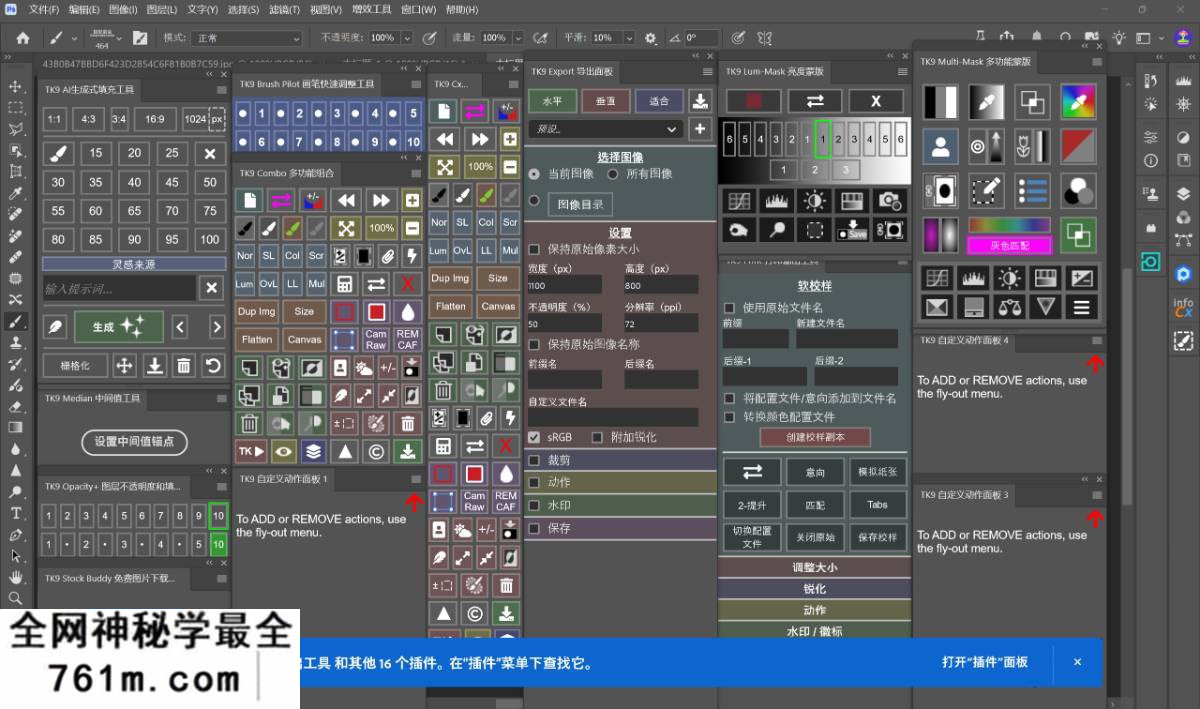1200x709 pixels.
Task: Open the info Cx panel icon in right dock
Action: (x=1184, y=308)
